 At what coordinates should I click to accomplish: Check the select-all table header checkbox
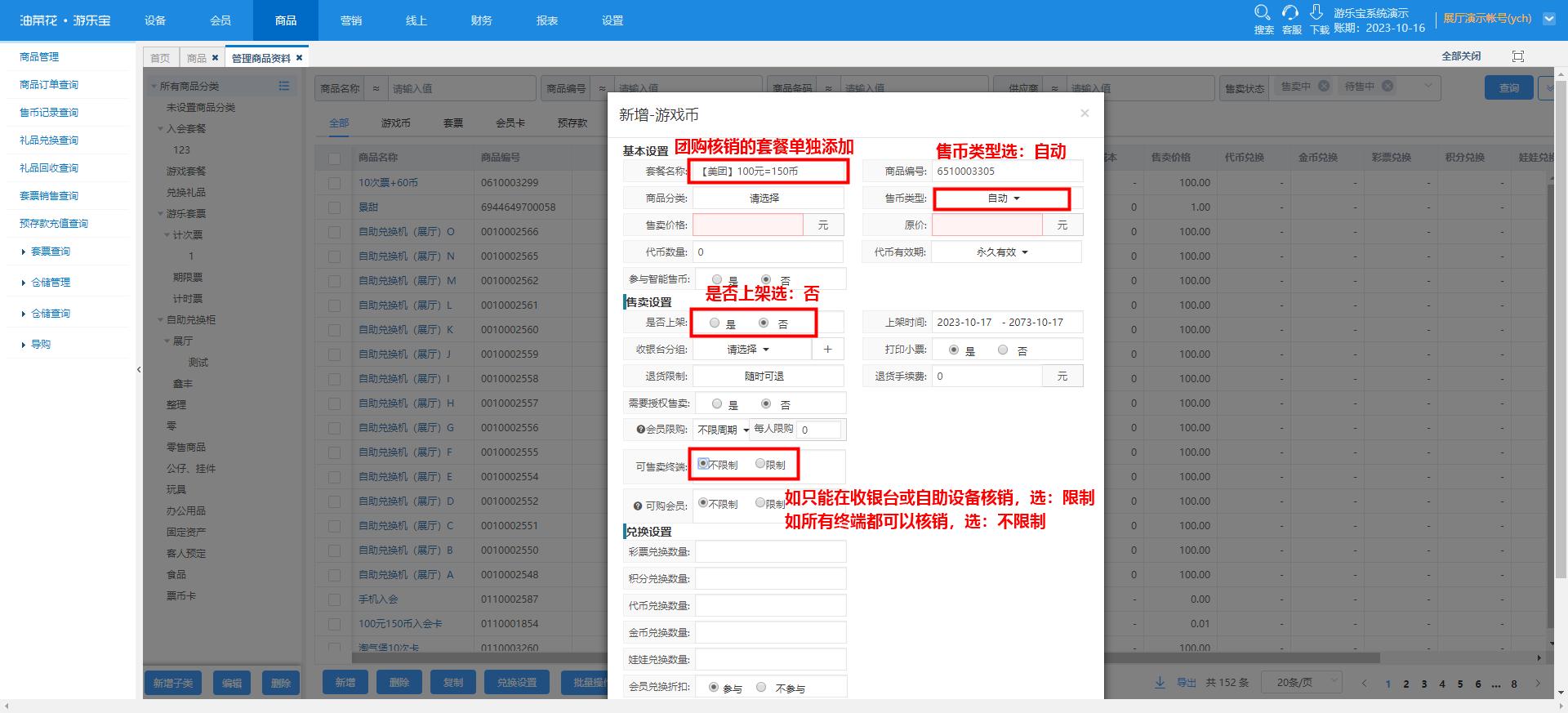tap(334, 158)
